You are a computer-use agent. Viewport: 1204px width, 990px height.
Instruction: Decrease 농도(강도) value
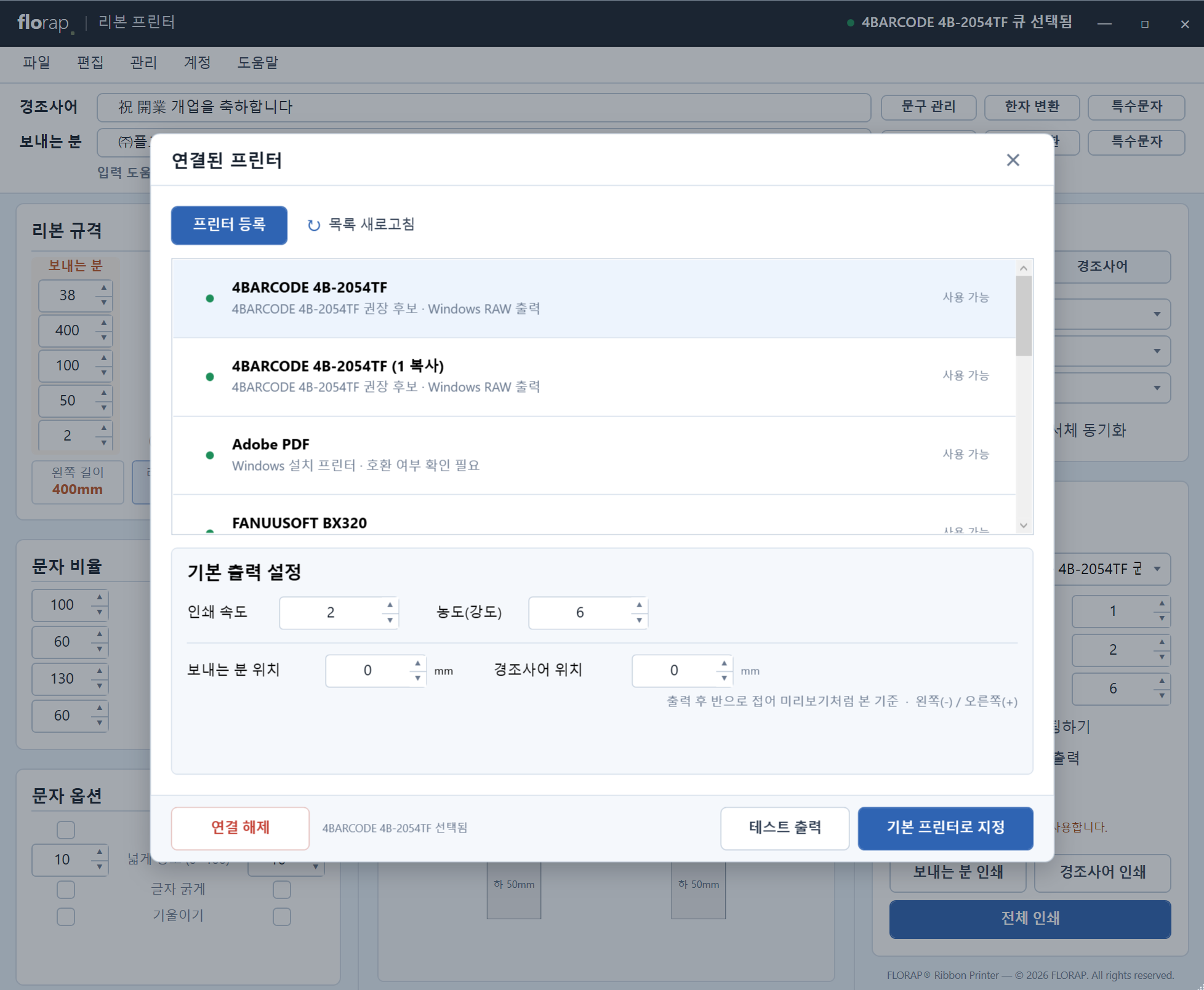click(640, 620)
